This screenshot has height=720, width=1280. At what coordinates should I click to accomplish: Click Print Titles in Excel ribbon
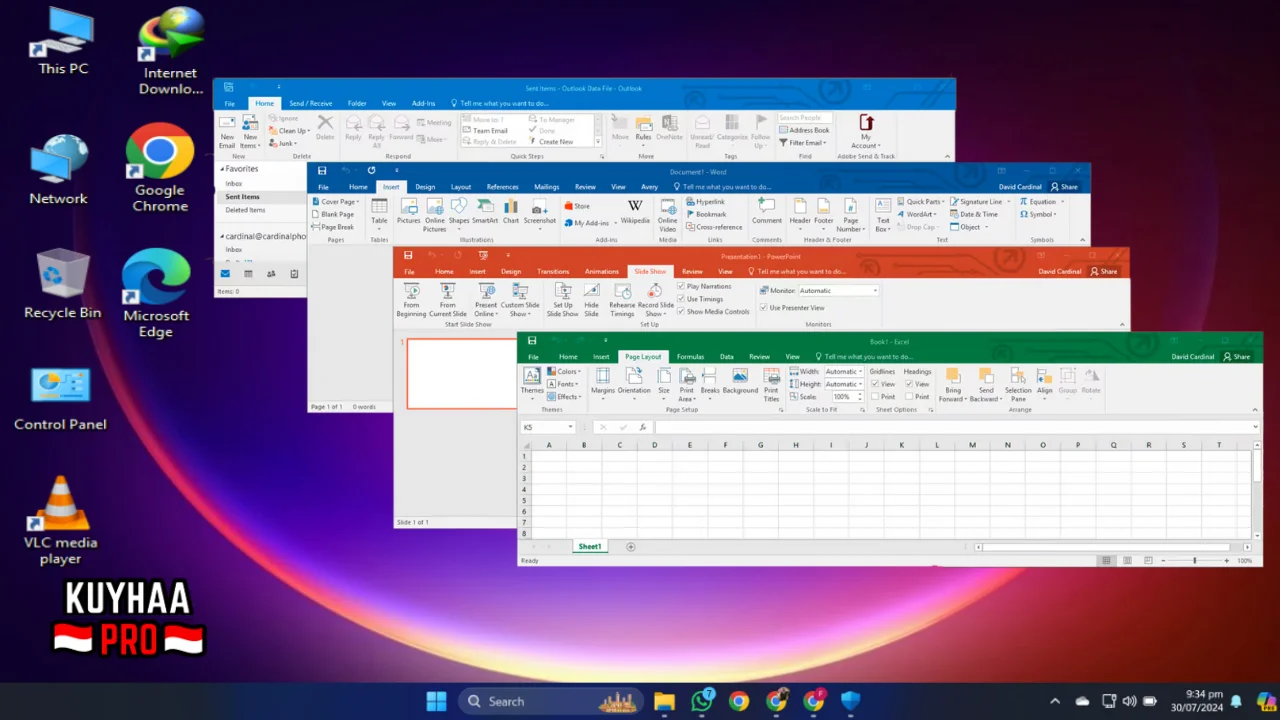pyautogui.click(x=771, y=385)
